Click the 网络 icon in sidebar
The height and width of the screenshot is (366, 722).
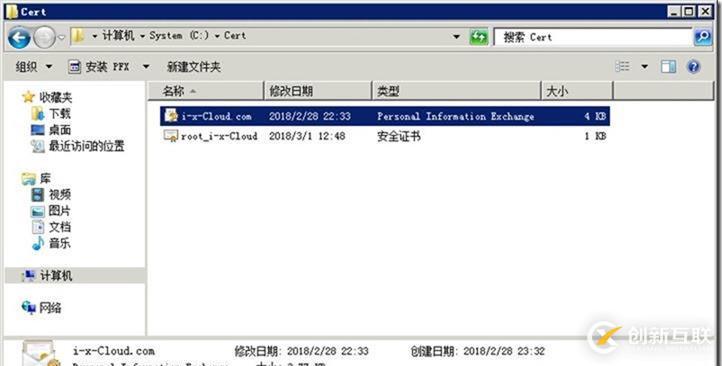pyautogui.click(x=29, y=308)
